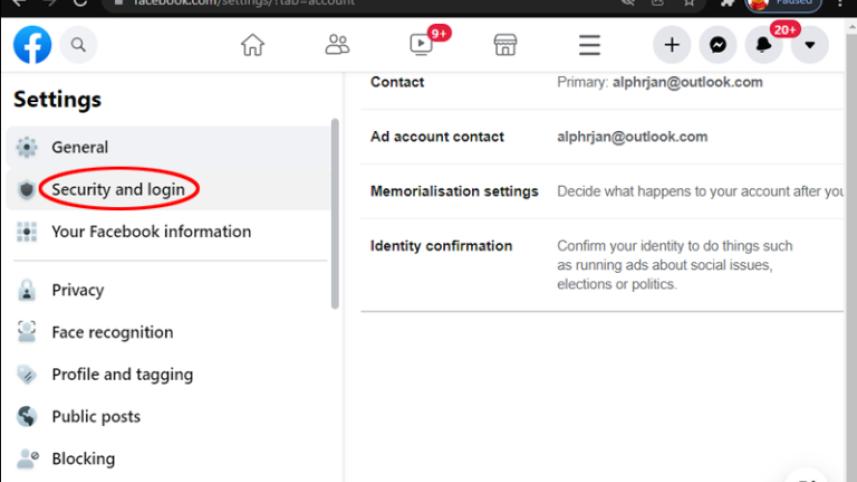
Task: Open the Messenger icon
Action: pos(717,45)
